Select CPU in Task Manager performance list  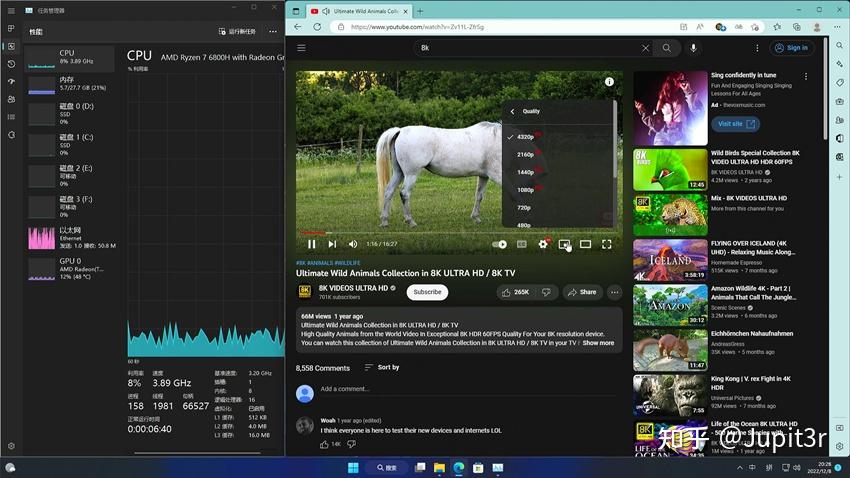[x=69, y=57]
